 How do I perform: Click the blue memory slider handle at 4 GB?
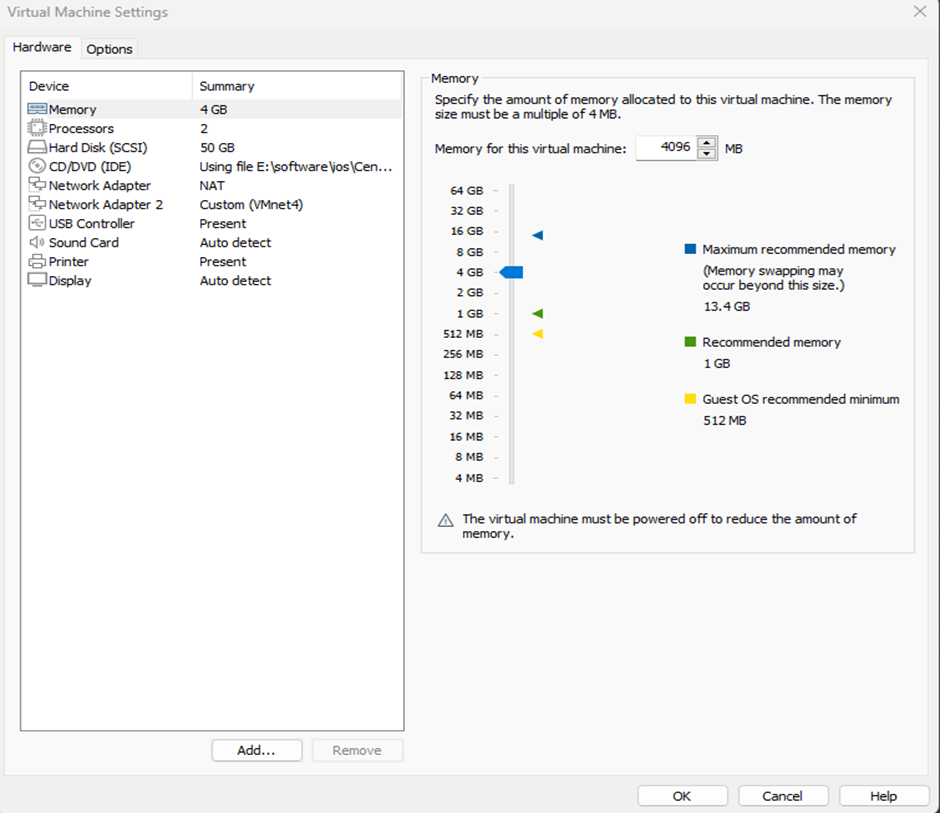pos(511,272)
